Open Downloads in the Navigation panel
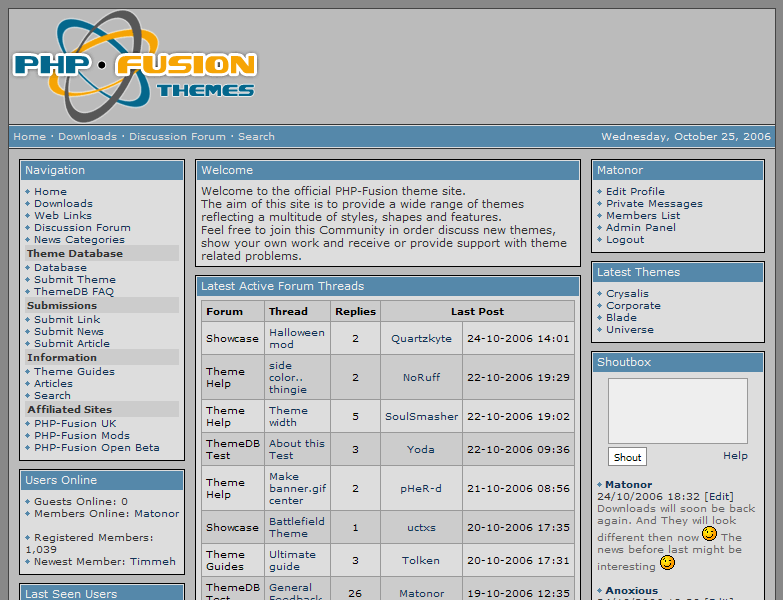The image size is (783, 600). (63, 204)
